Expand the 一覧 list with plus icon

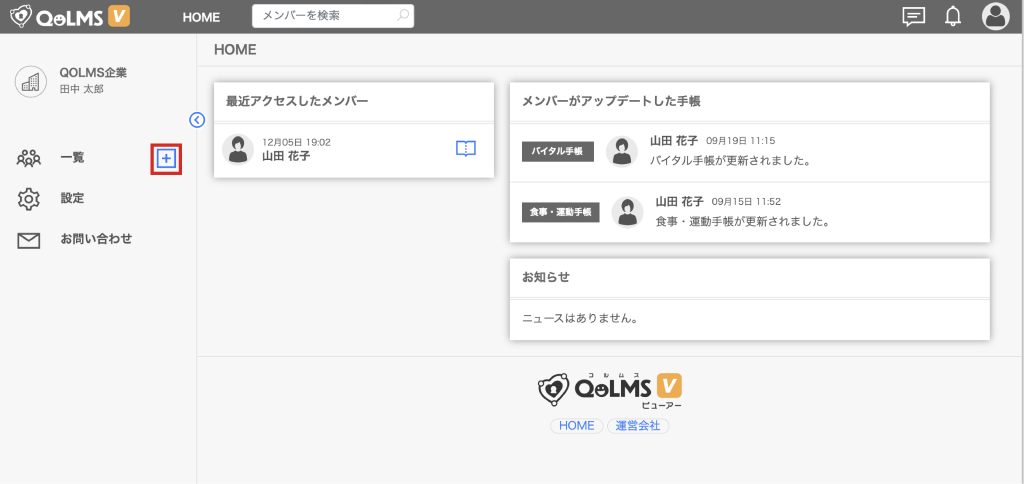pos(166,158)
